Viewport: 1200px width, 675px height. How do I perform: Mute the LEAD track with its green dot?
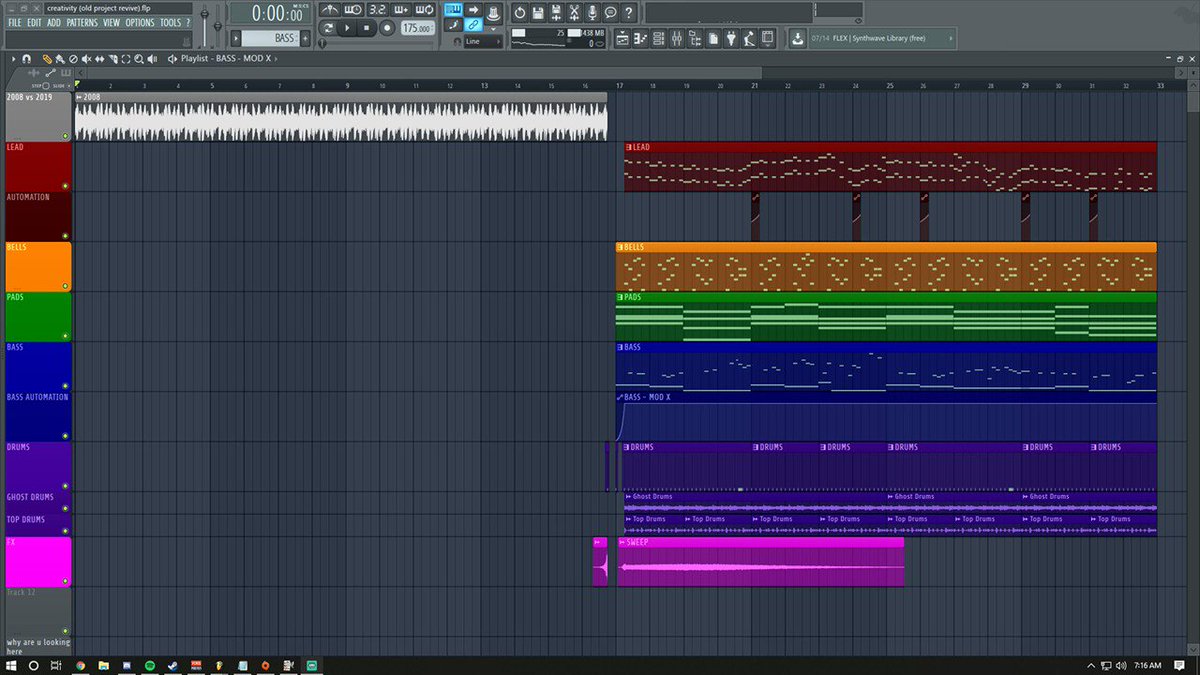pos(65,186)
